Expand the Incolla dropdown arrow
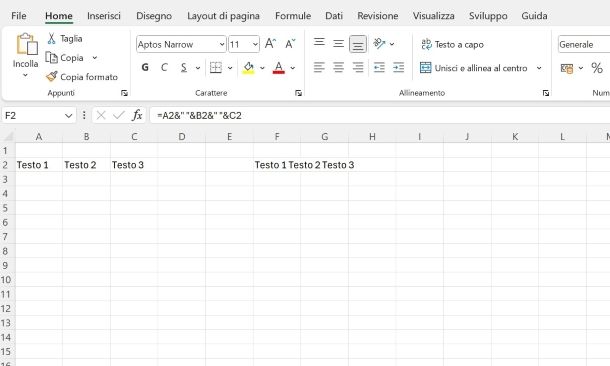This screenshot has height=366, width=610. [x=25, y=75]
